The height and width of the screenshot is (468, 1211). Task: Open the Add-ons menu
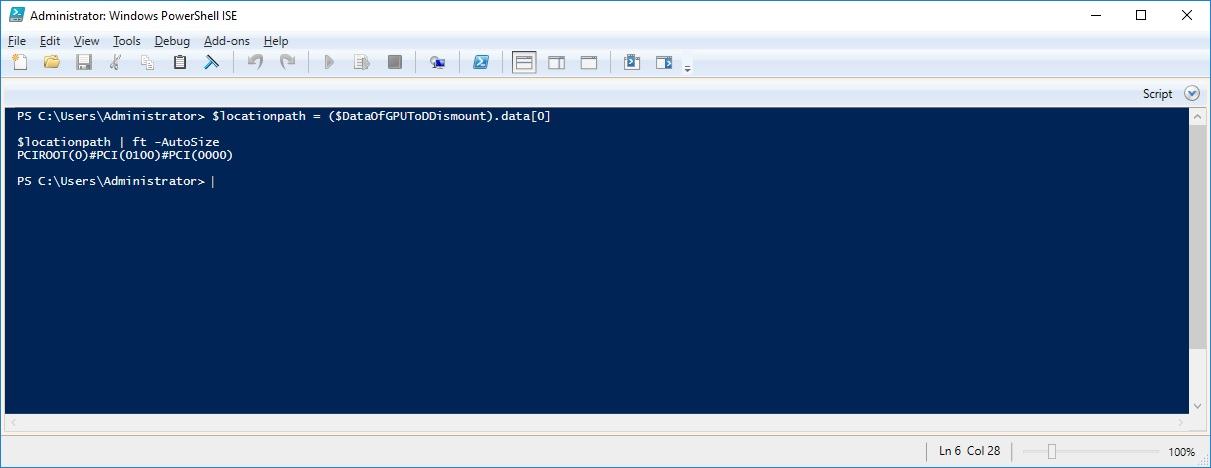point(227,41)
